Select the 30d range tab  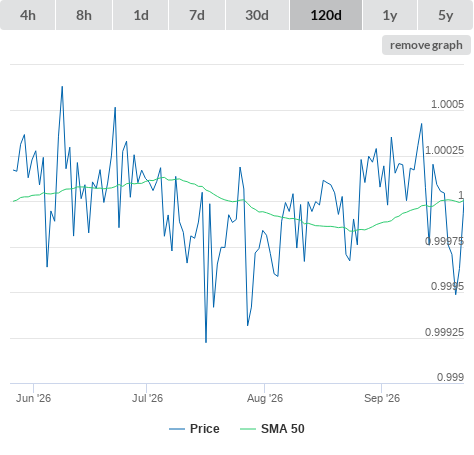[x=257, y=15]
